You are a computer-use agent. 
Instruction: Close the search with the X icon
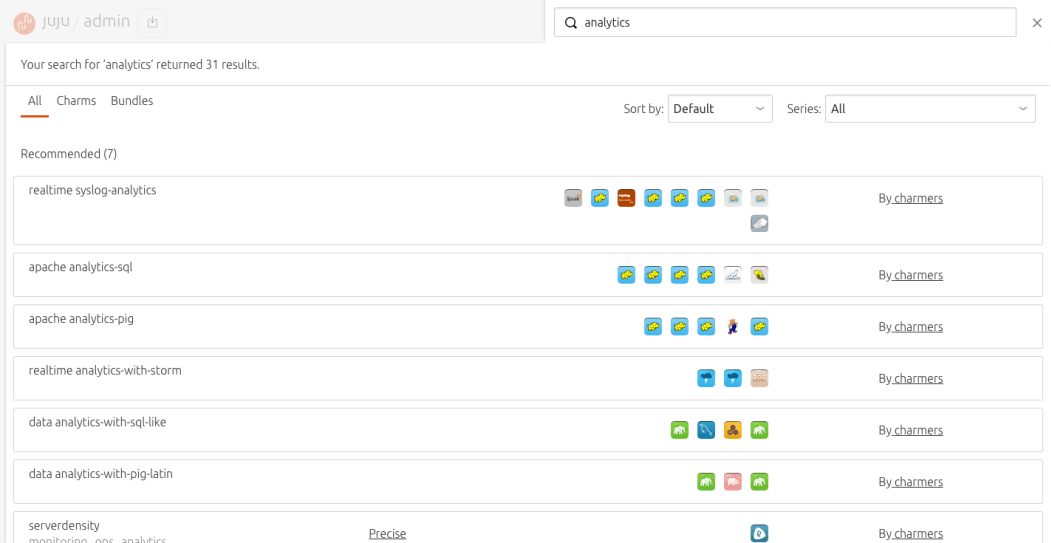point(1037,23)
